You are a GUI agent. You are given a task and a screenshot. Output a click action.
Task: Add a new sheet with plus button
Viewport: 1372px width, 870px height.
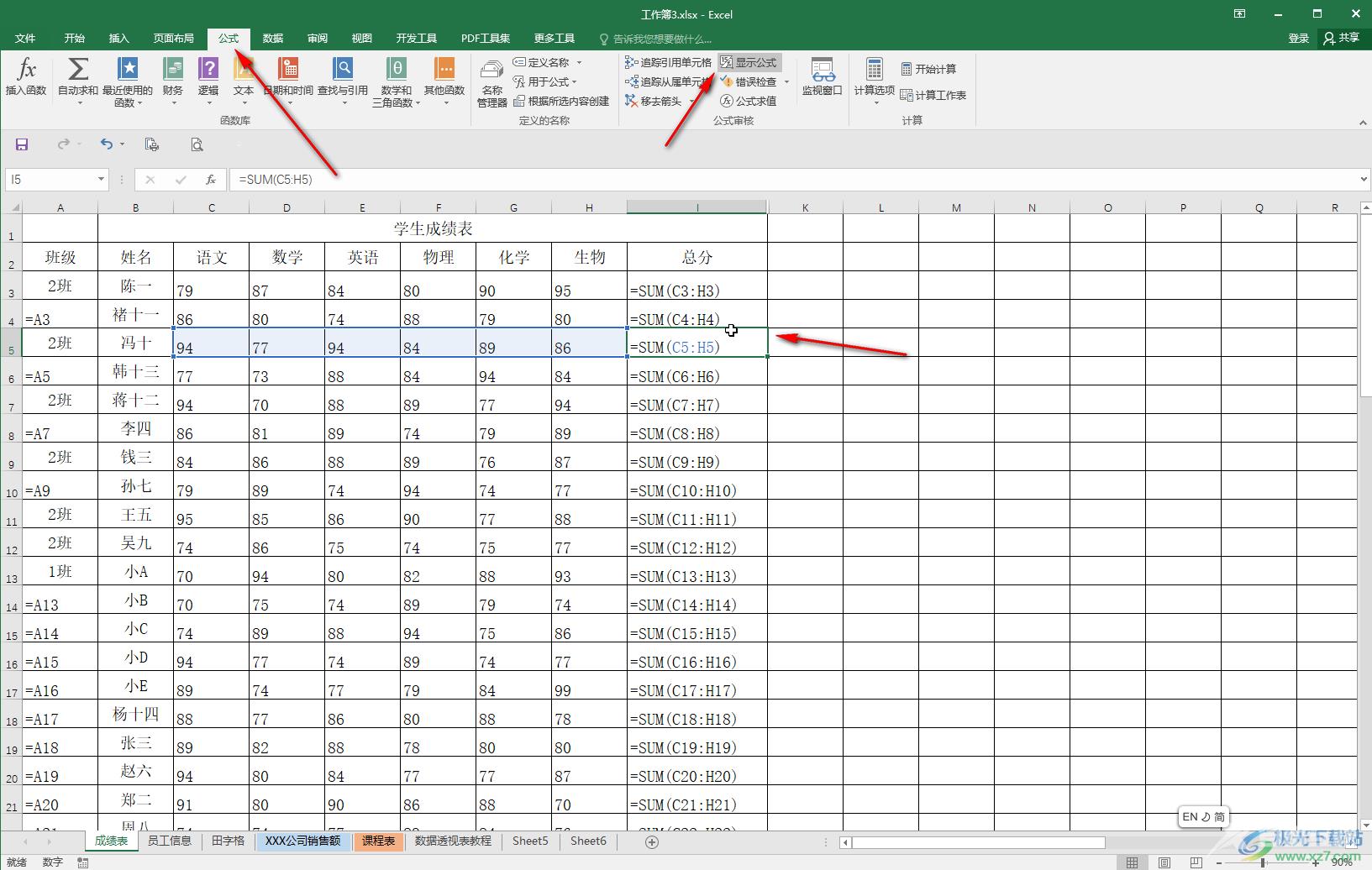pyautogui.click(x=651, y=841)
